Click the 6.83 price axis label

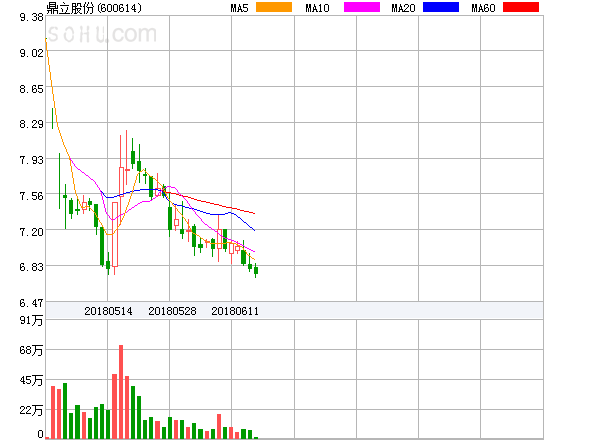point(31,267)
